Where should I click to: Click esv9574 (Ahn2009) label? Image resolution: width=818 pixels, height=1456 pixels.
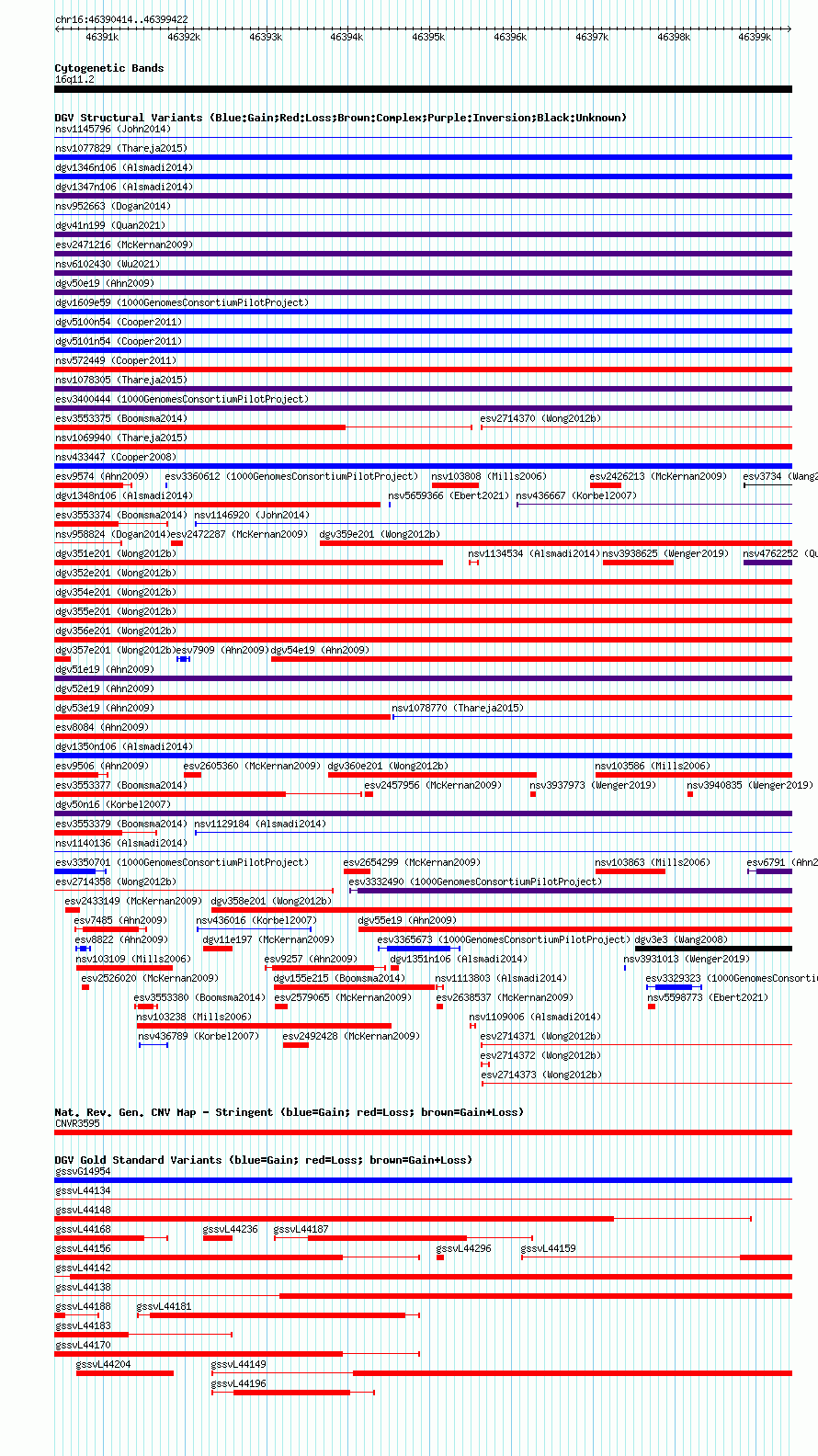tap(102, 476)
